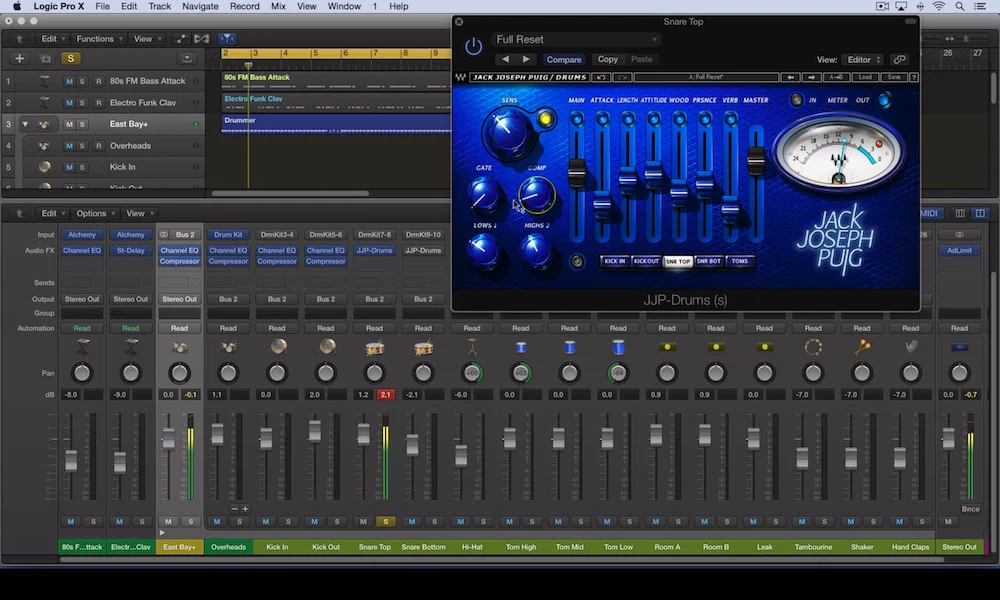Click the Snare Top channel drum icon

point(374,348)
